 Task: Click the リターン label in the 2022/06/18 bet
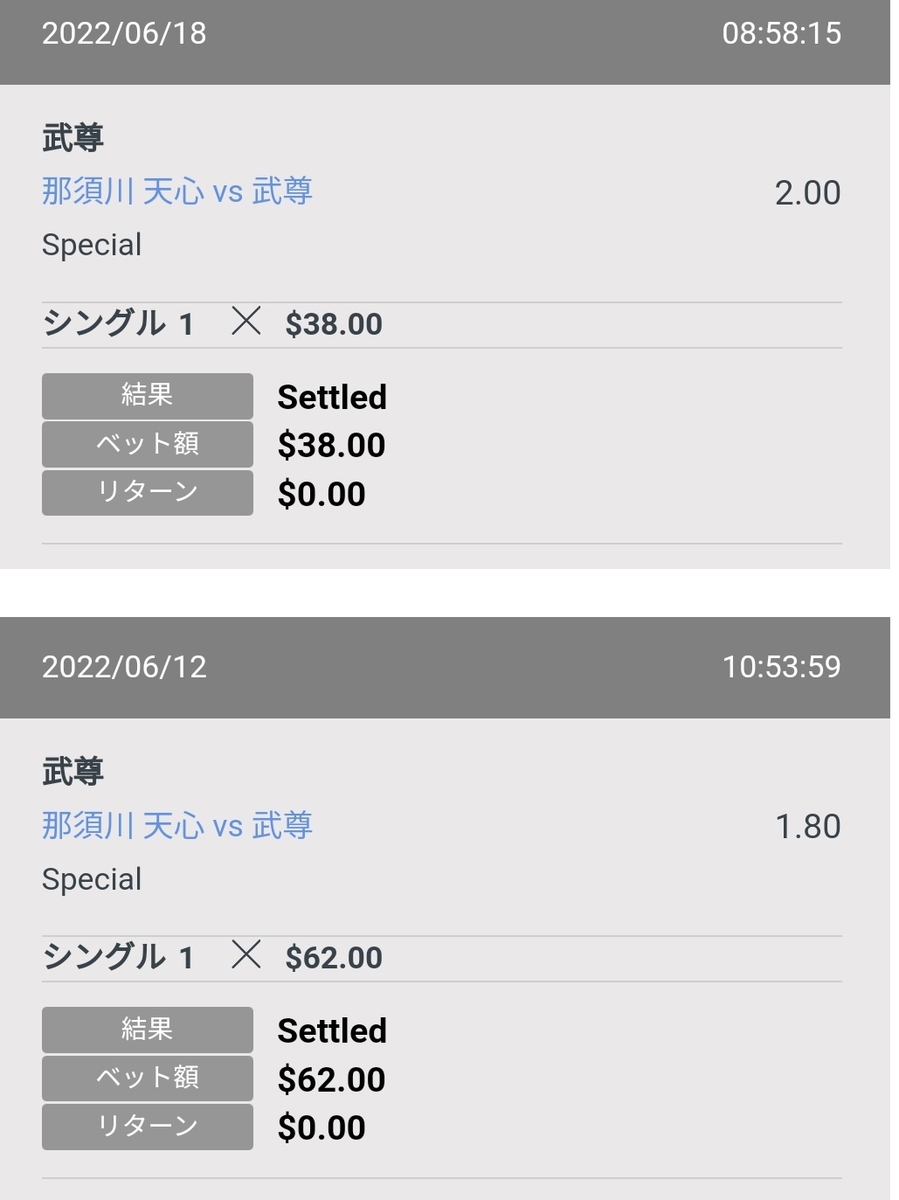coord(147,493)
